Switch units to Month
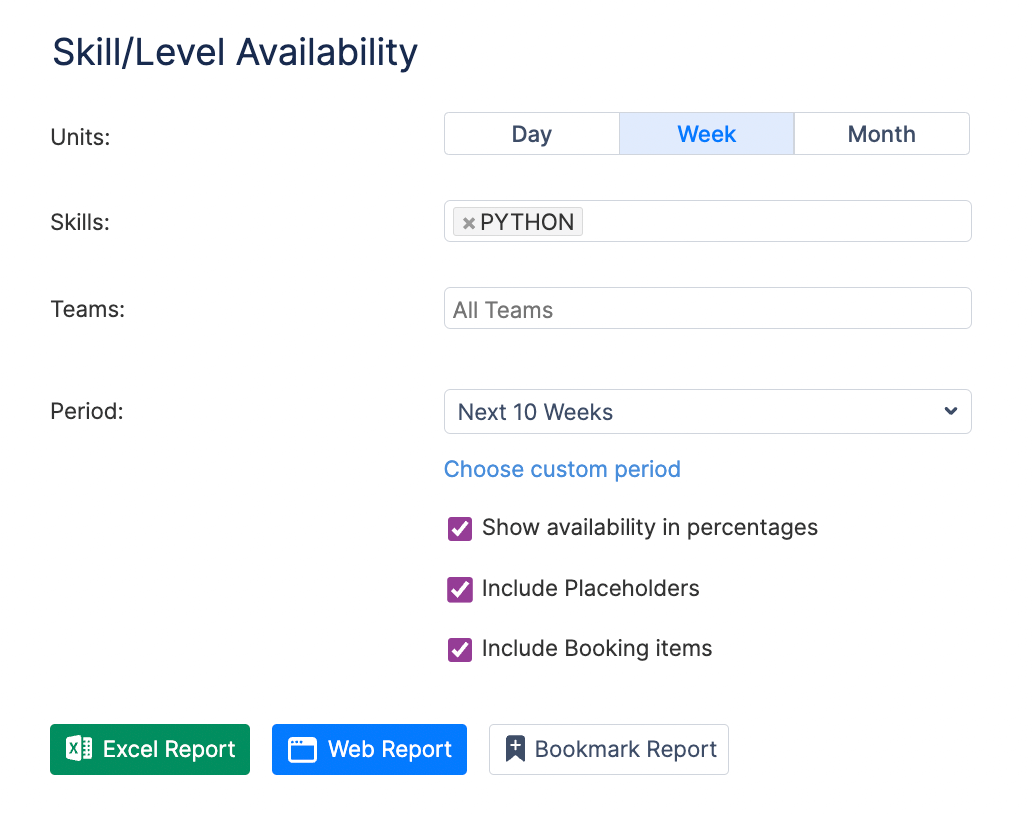 pyautogui.click(x=881, y=134)
